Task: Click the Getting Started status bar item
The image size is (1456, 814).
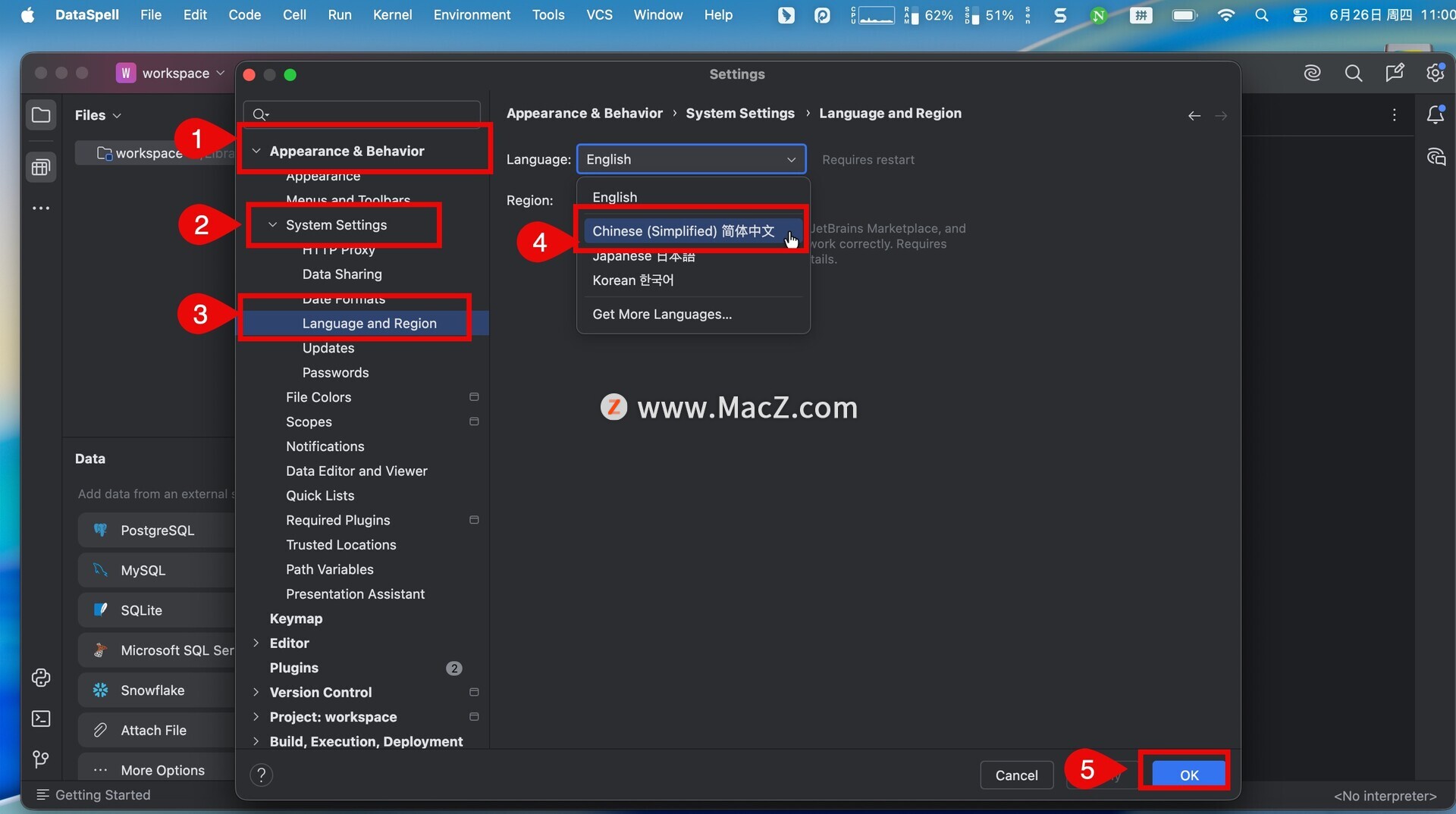Action: (94, 794)
